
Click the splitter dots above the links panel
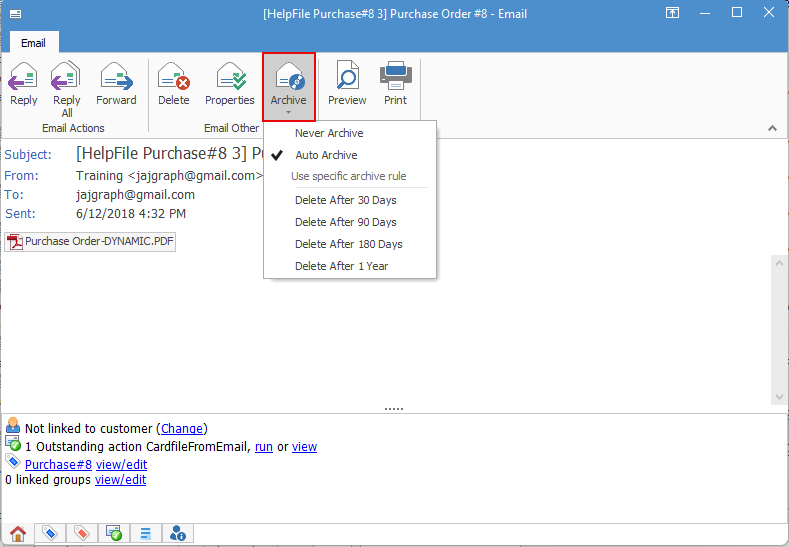pyautogui.click(x=394, y=409)
